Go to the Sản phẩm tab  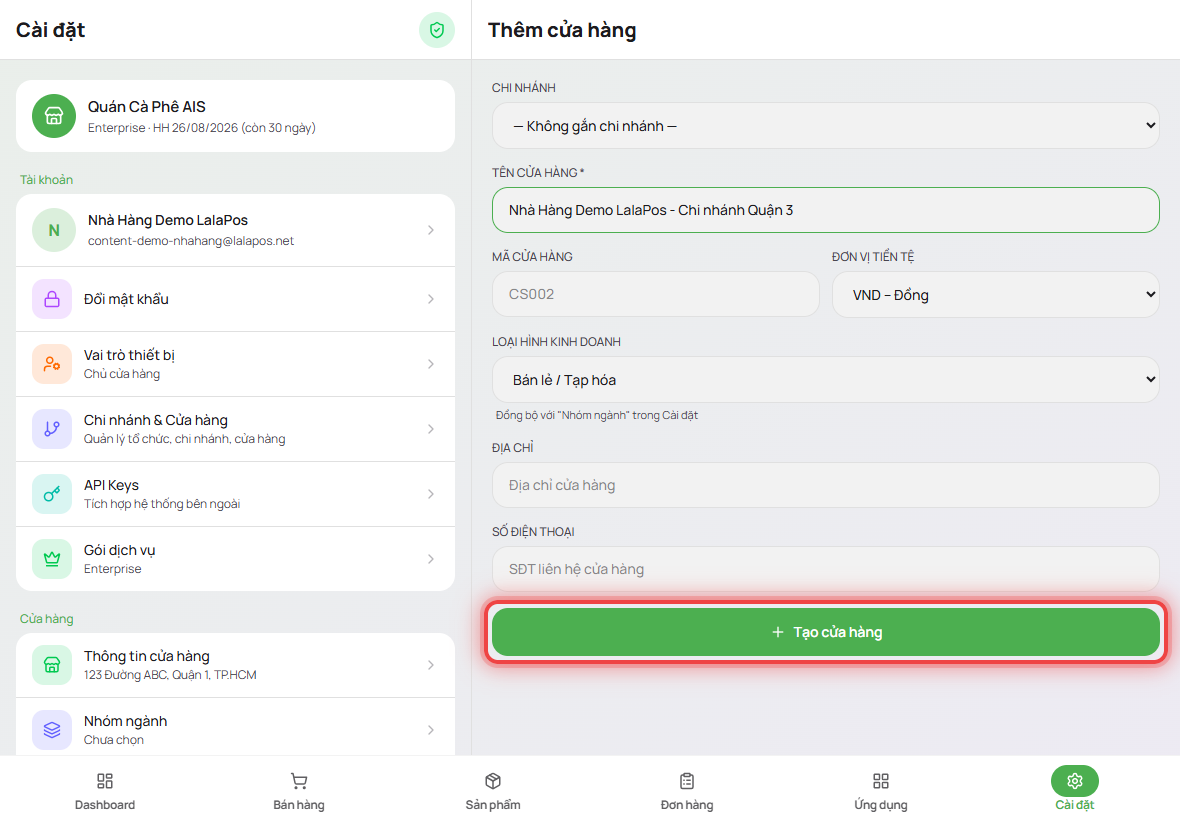coord(493,791)
